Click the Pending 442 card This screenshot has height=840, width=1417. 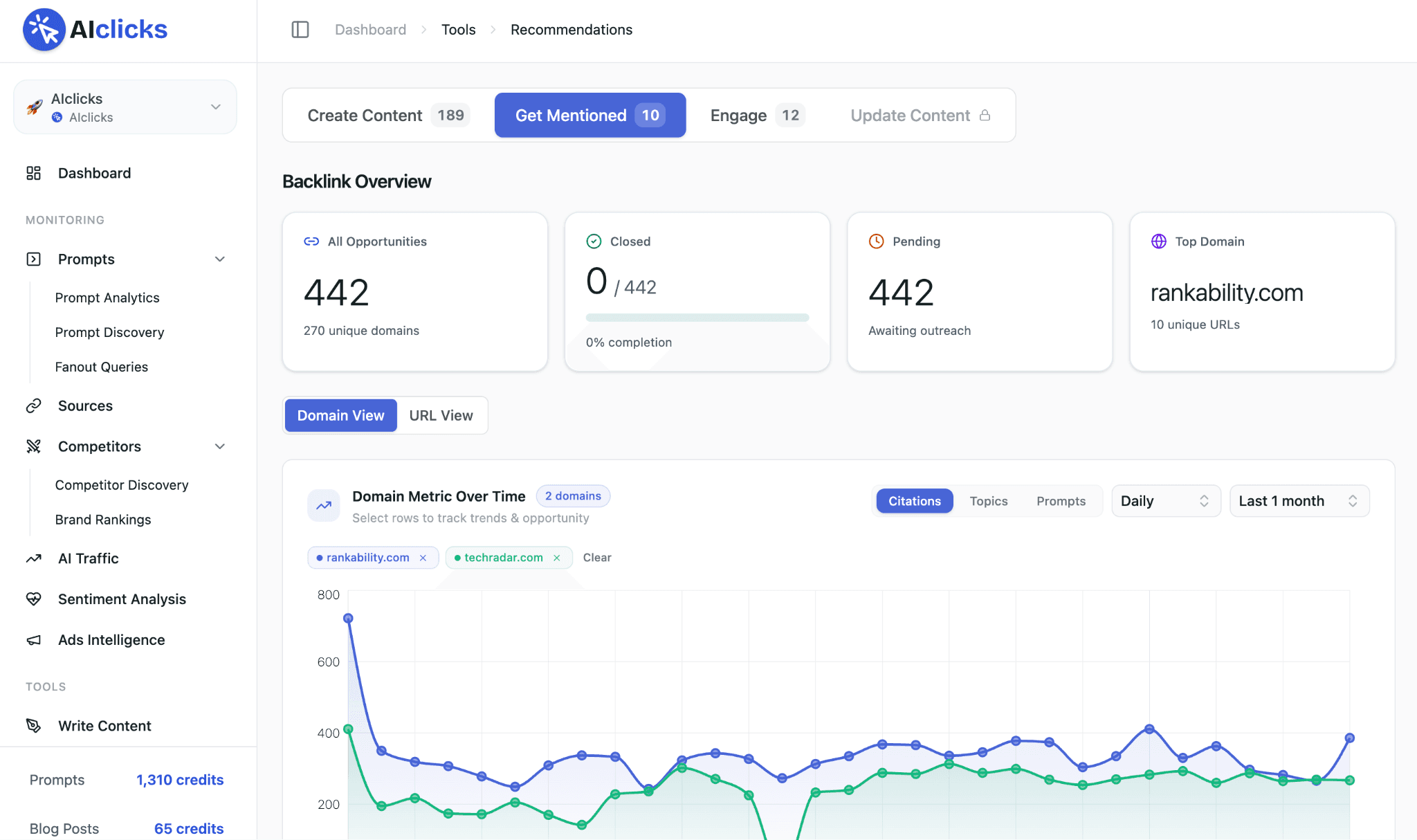click(980, 292)
